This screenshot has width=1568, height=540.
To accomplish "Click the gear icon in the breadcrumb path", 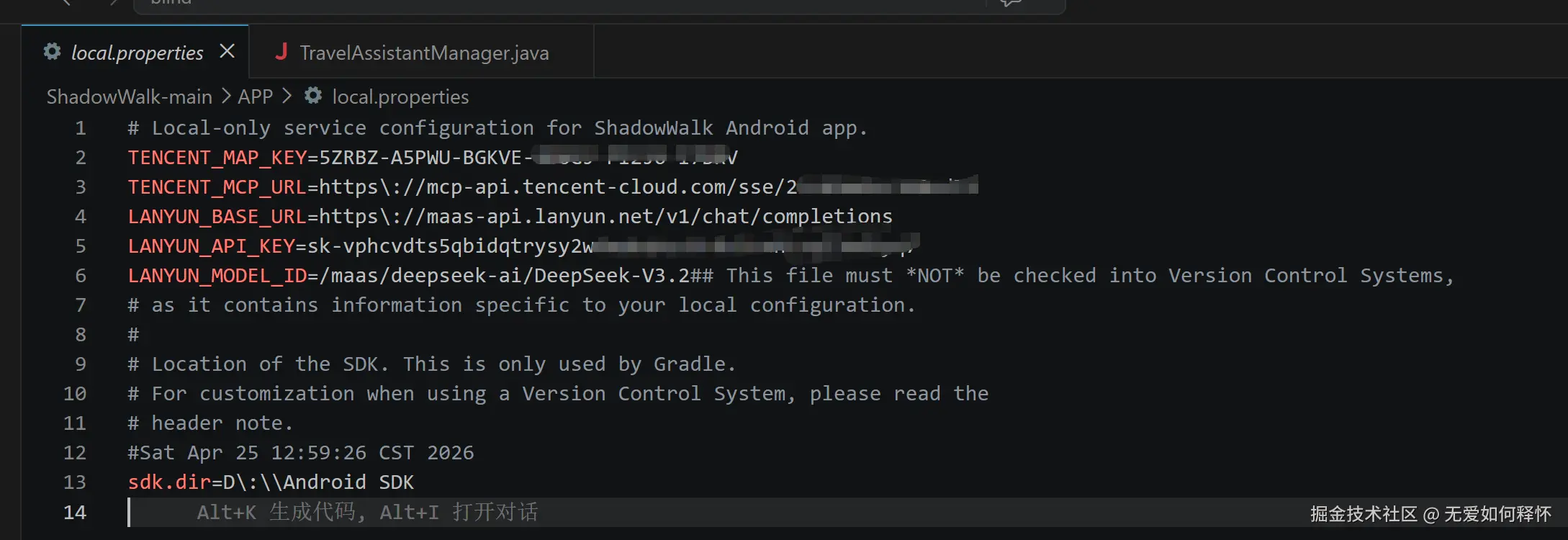I will tap(313, 96).
